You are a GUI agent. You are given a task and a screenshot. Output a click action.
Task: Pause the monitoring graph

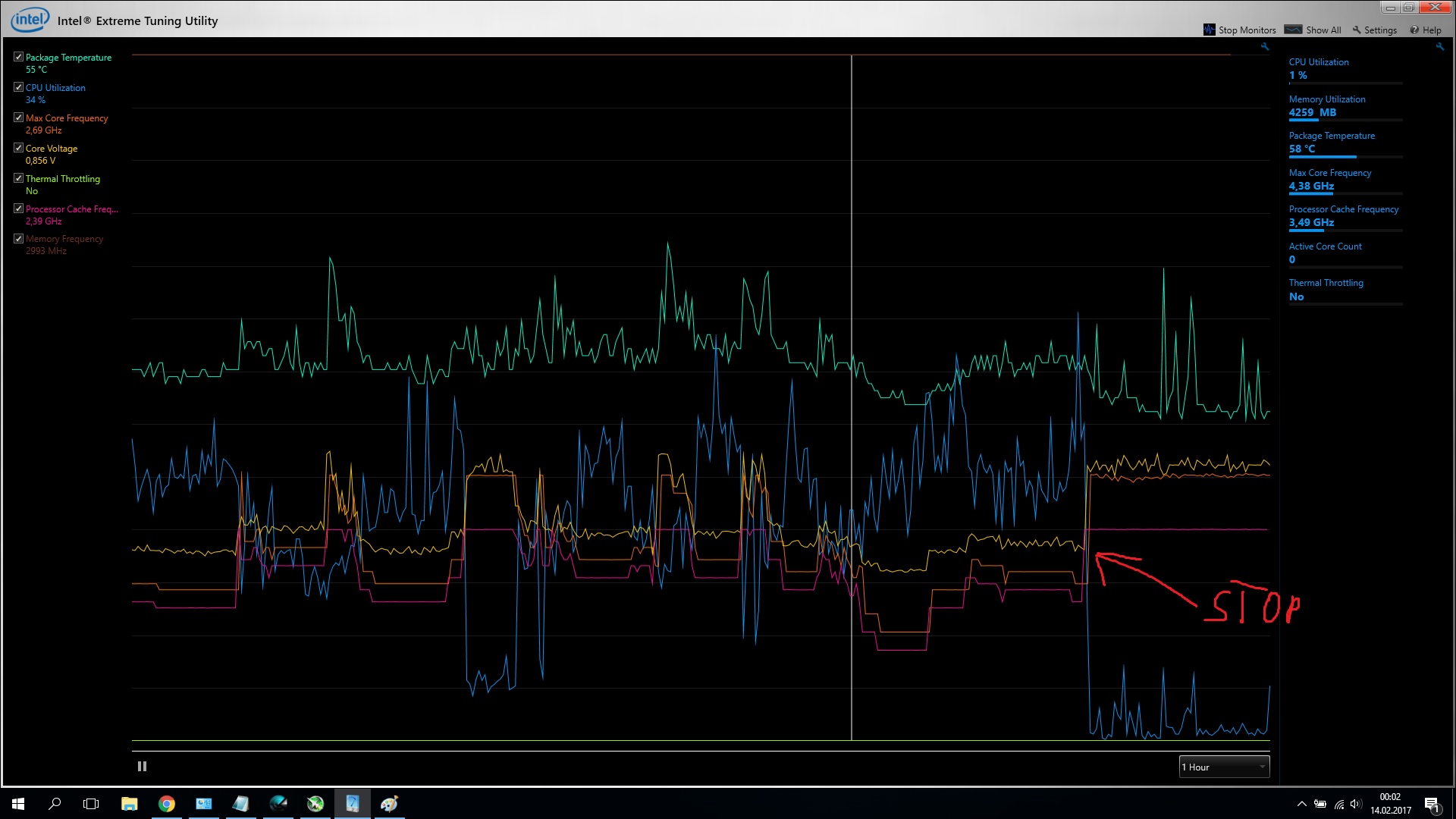point(142,767)
